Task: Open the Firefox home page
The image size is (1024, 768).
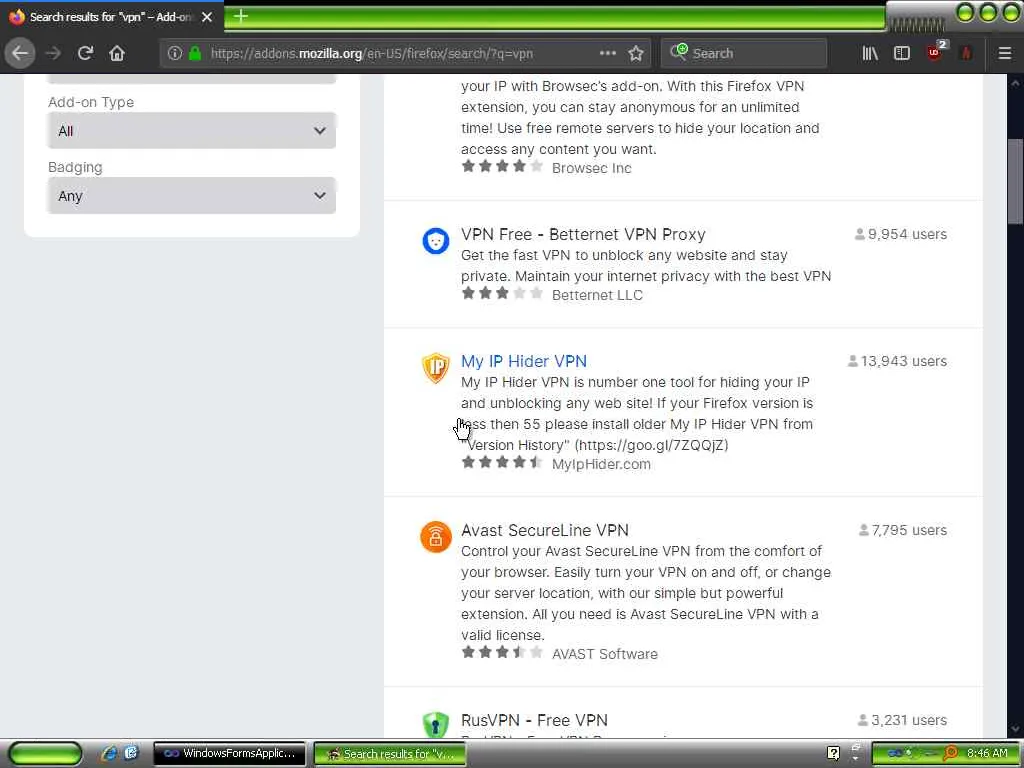Action: (117, 53)
